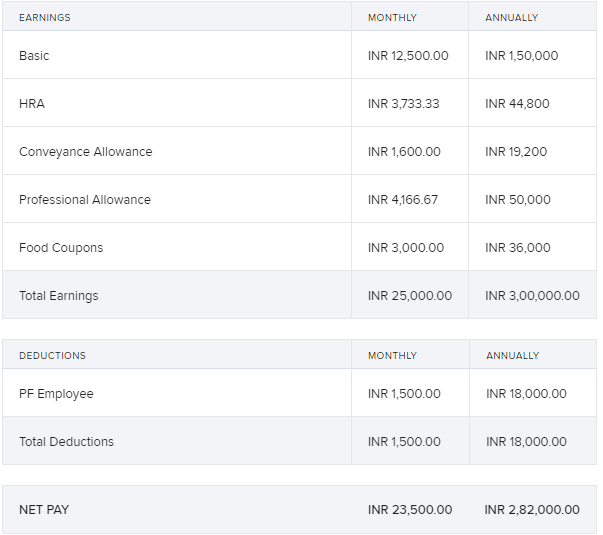Click the Conveyance Allowance label
This screenshot has height=535, width=603.
(85, 152)
